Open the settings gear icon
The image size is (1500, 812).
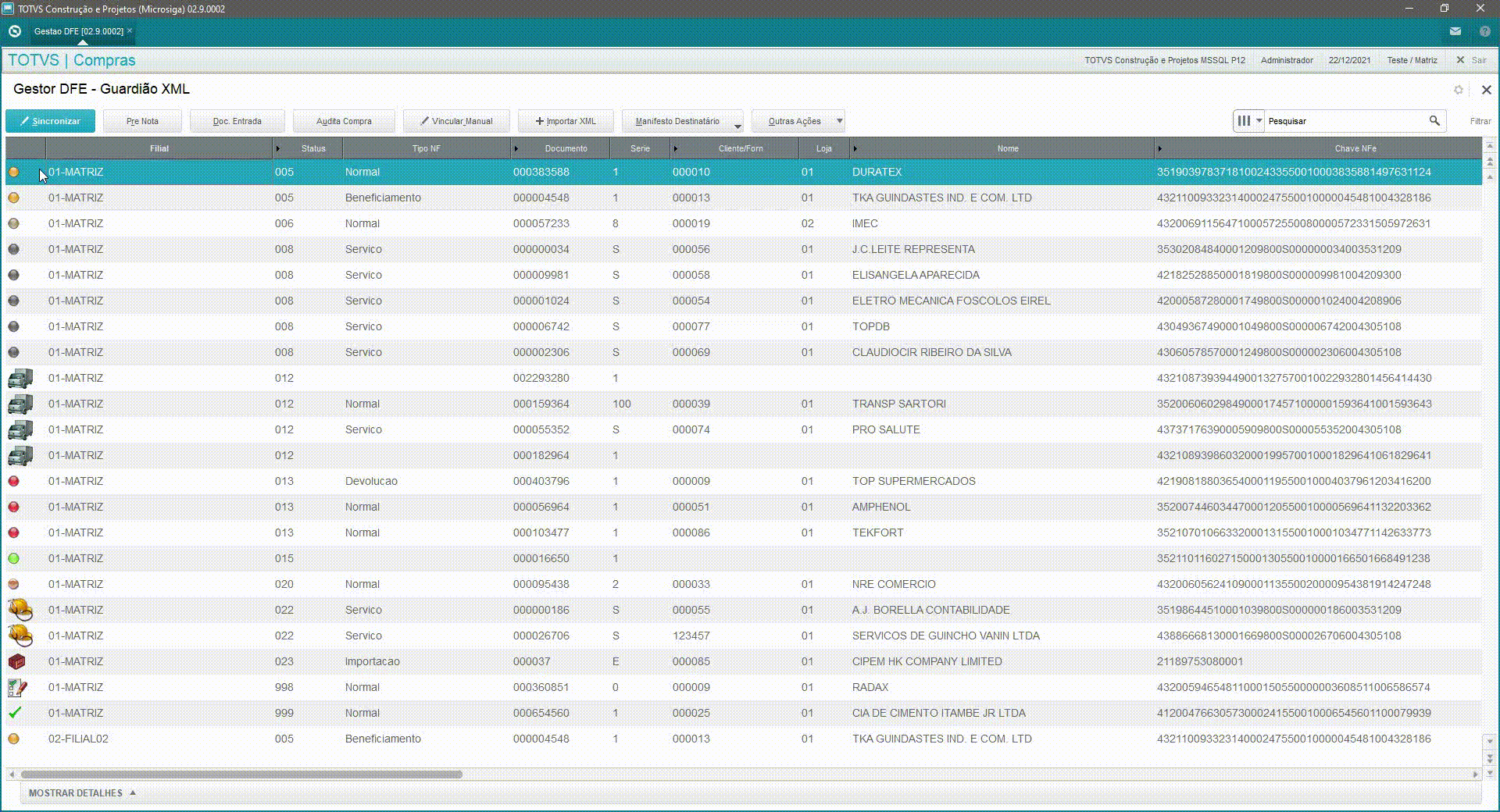tap(1459, 90)
